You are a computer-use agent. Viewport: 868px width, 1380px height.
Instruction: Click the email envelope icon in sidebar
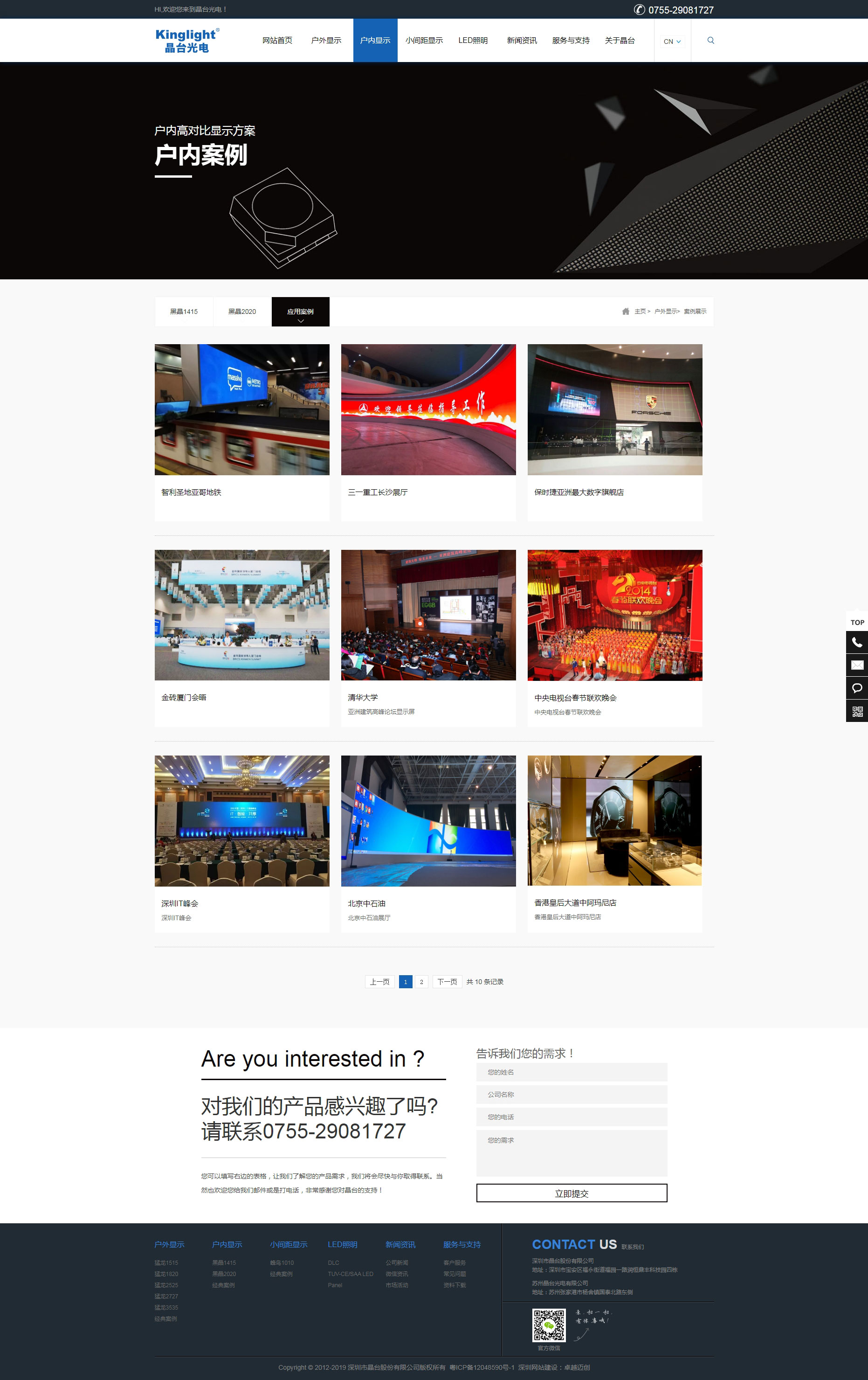tap(856, 665)
